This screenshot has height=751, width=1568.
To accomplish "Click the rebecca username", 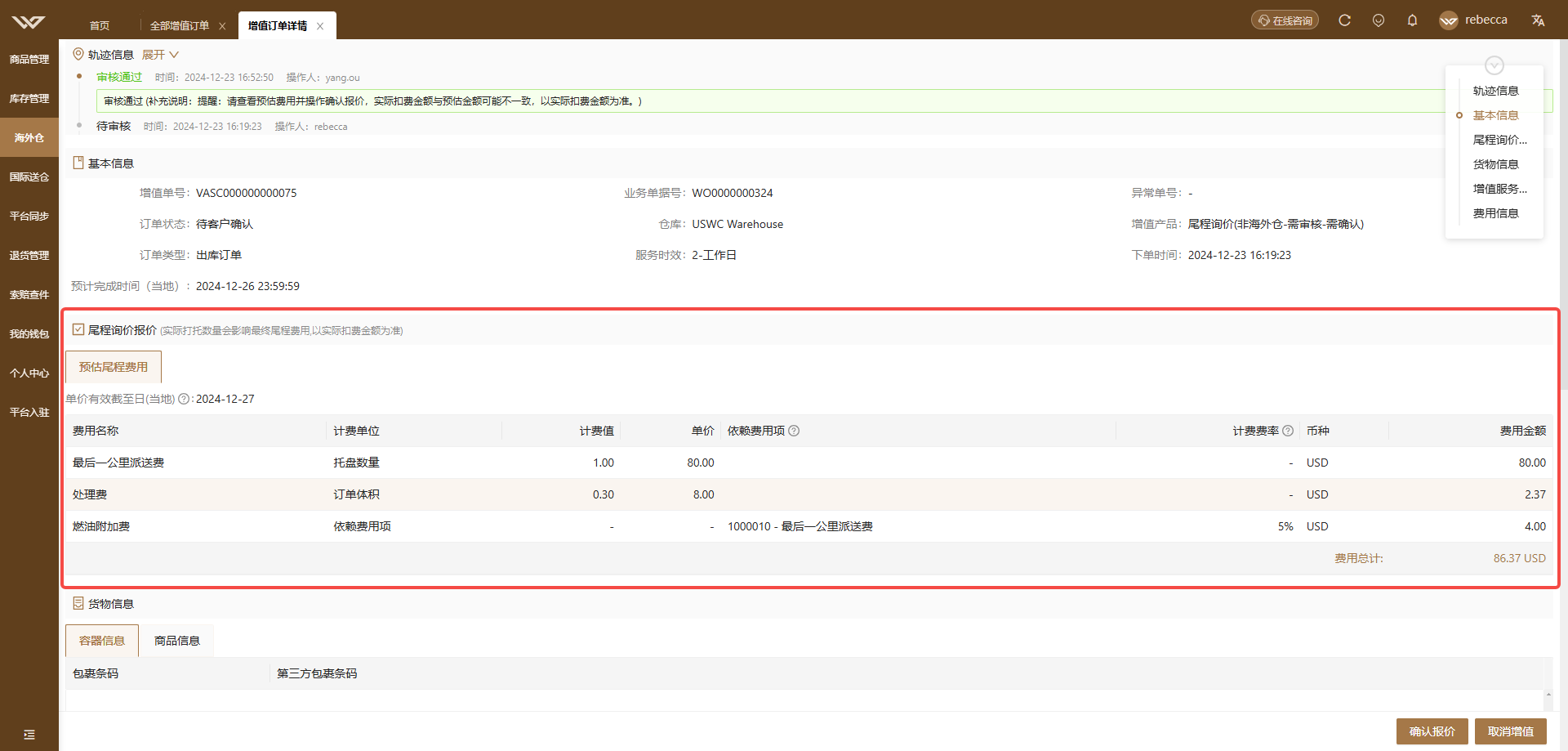I will click(x=1486, y=20).
